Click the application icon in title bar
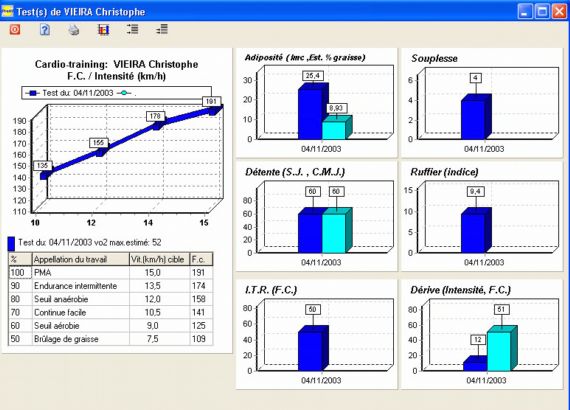 [x=7, y=12]
